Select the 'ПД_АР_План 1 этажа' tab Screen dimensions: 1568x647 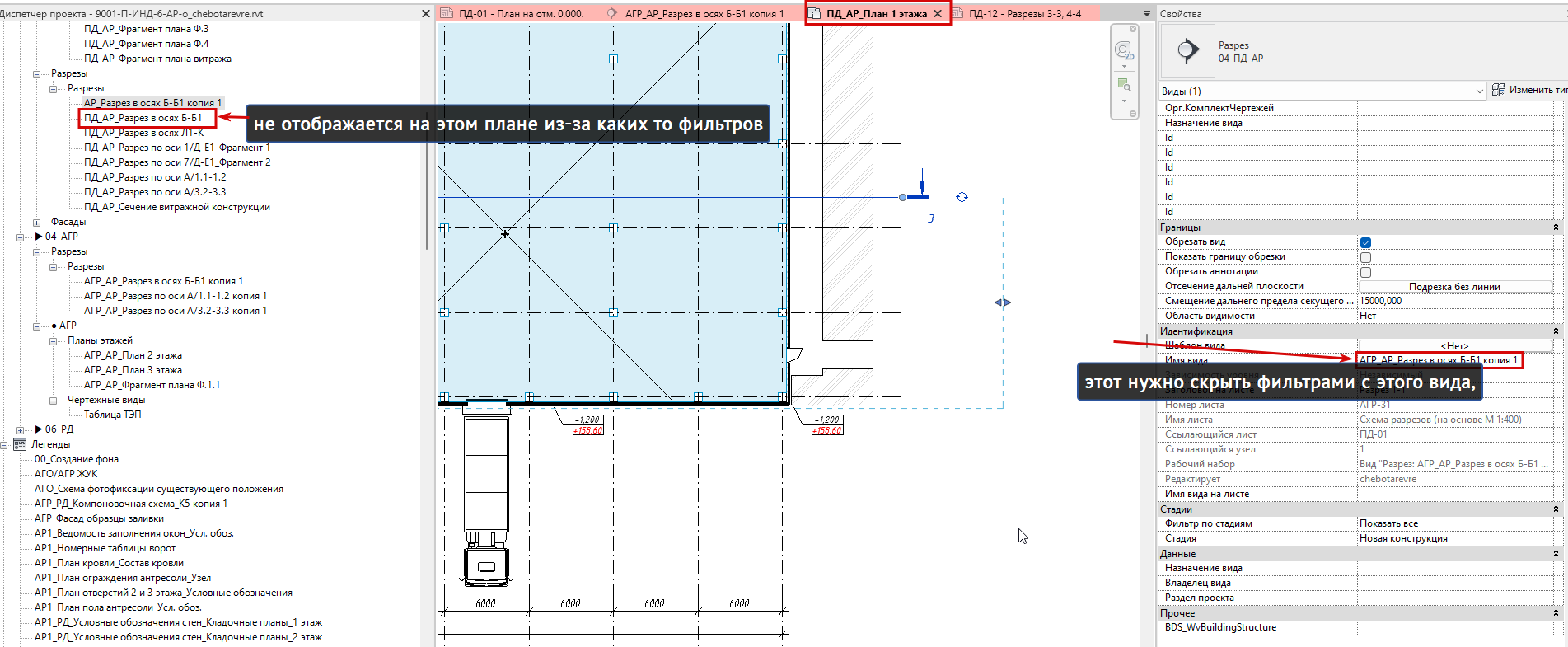click(877, 14)
